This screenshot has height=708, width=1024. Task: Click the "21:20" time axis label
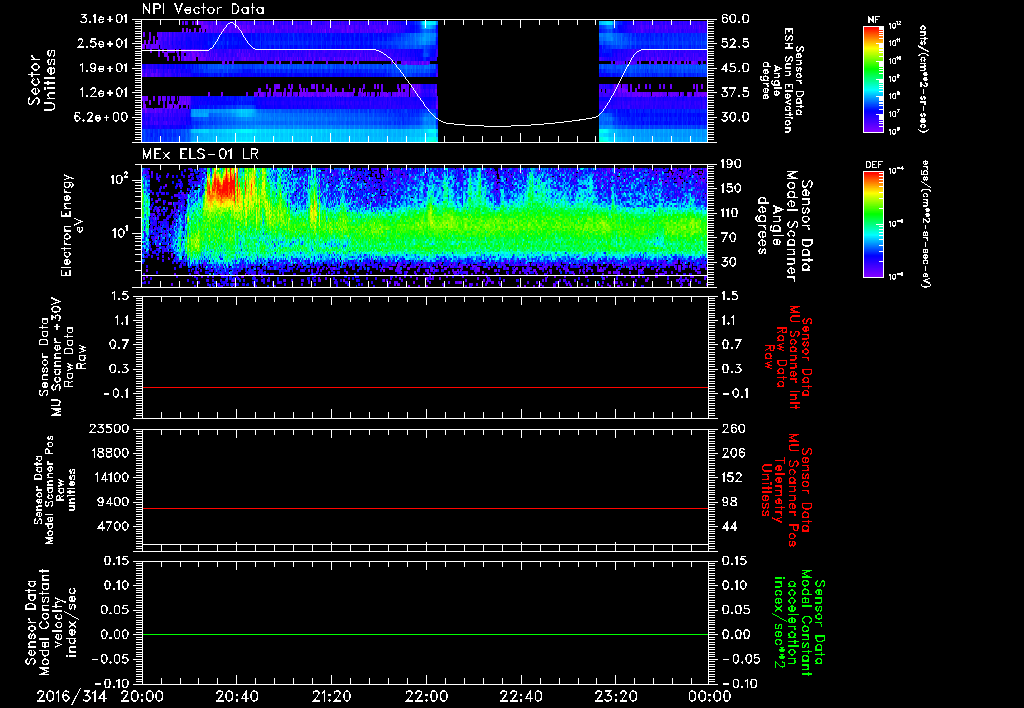pyautogui.click(x=331, y=696)
